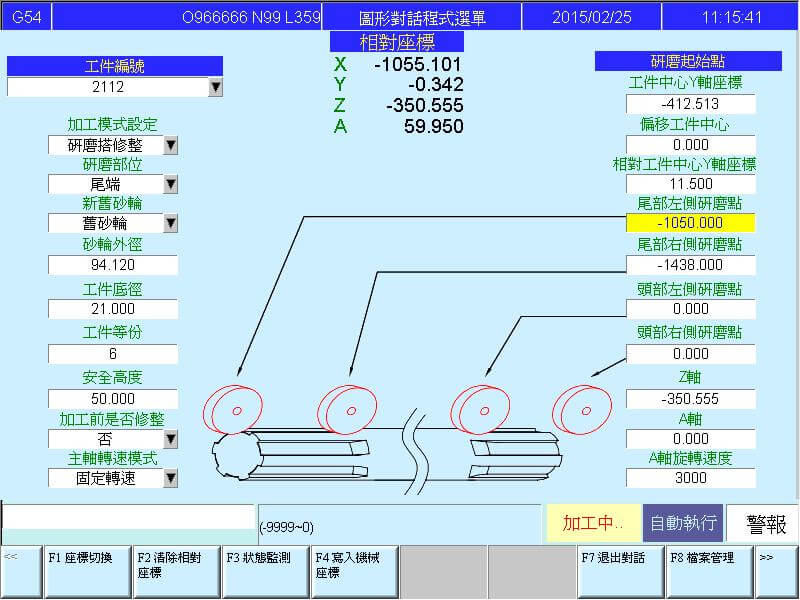Image resolution: width=800 pixels, height=600 pixels.
Task: Select the 自動執行 mode indicator
Action: [x=683, y=523]
